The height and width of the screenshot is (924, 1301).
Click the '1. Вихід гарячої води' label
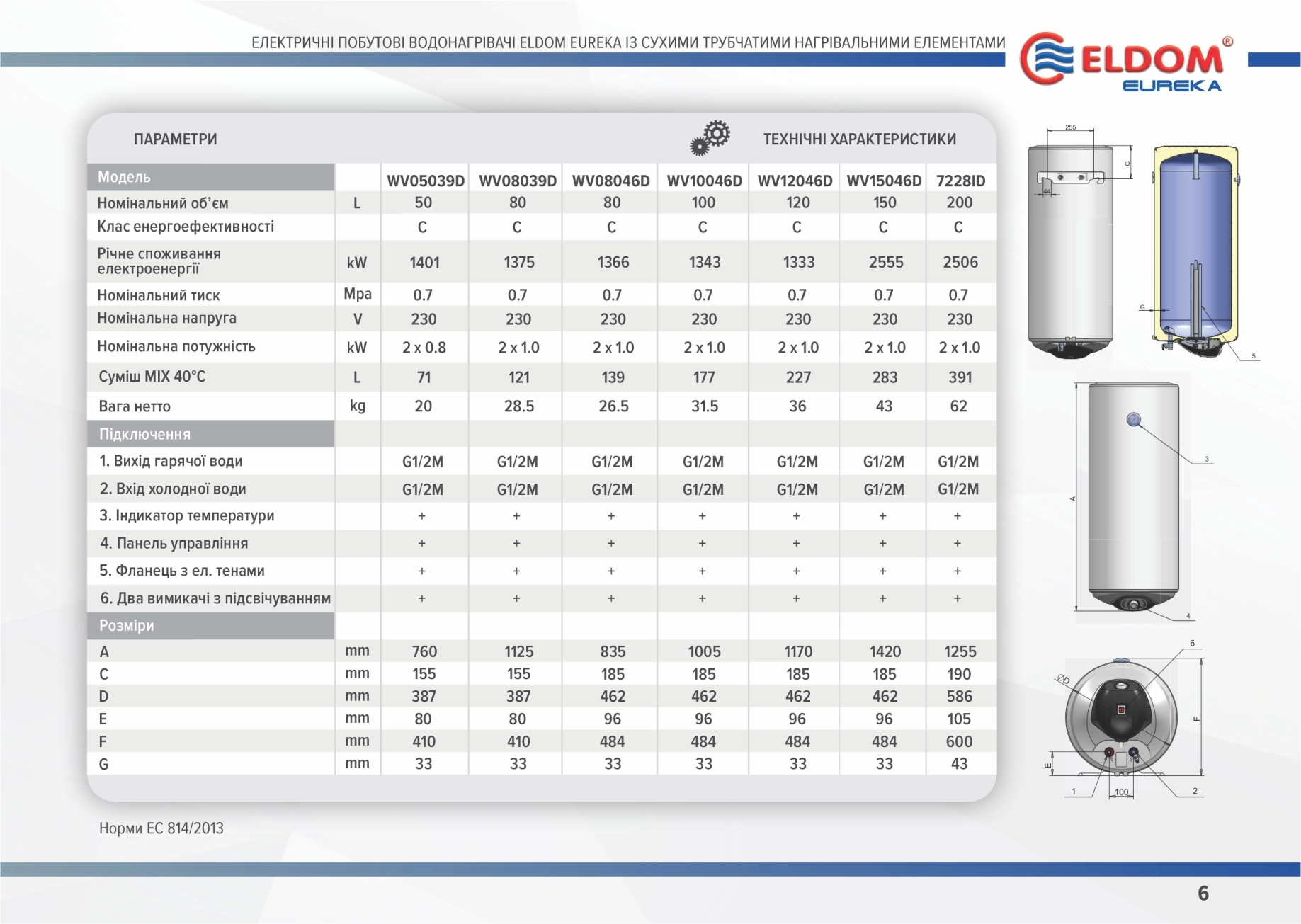[171, 461]
